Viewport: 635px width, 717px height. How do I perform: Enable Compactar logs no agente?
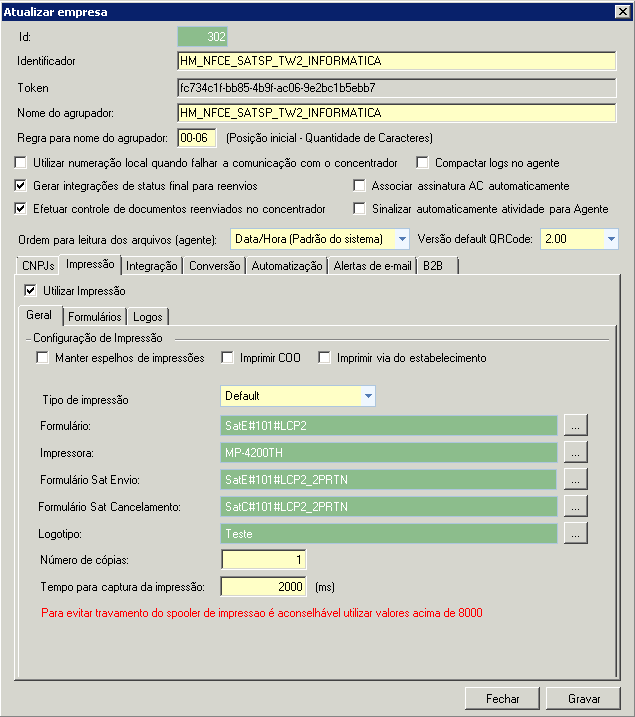coord(423,163)
